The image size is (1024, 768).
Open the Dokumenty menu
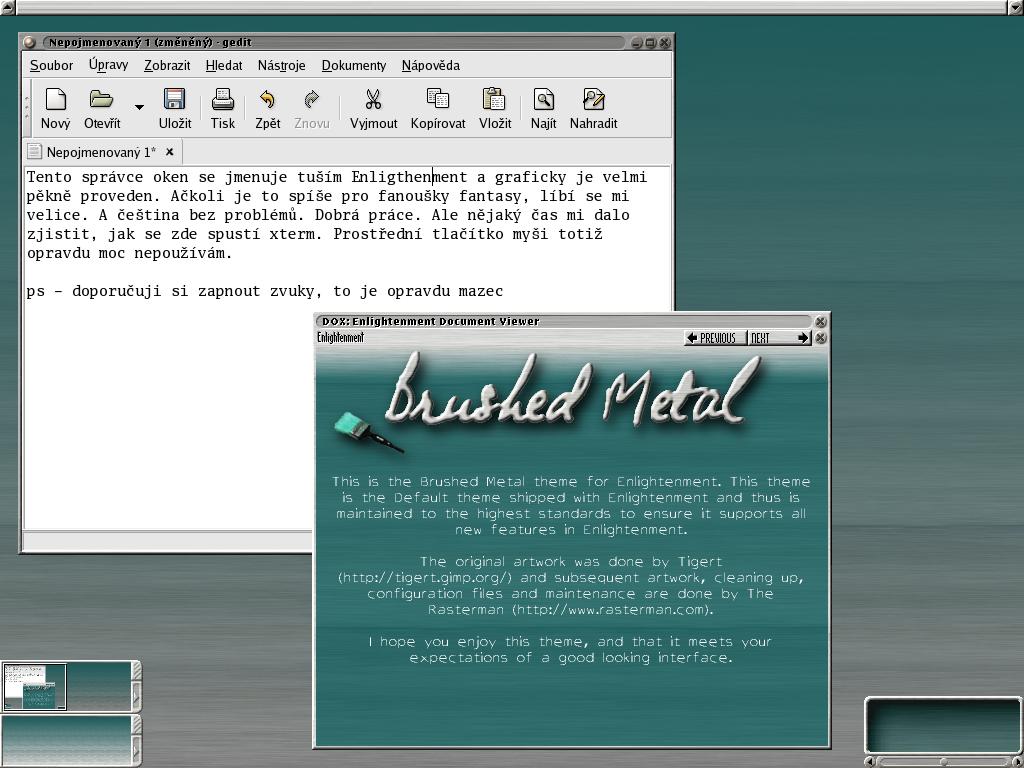[x=354, y=65]
